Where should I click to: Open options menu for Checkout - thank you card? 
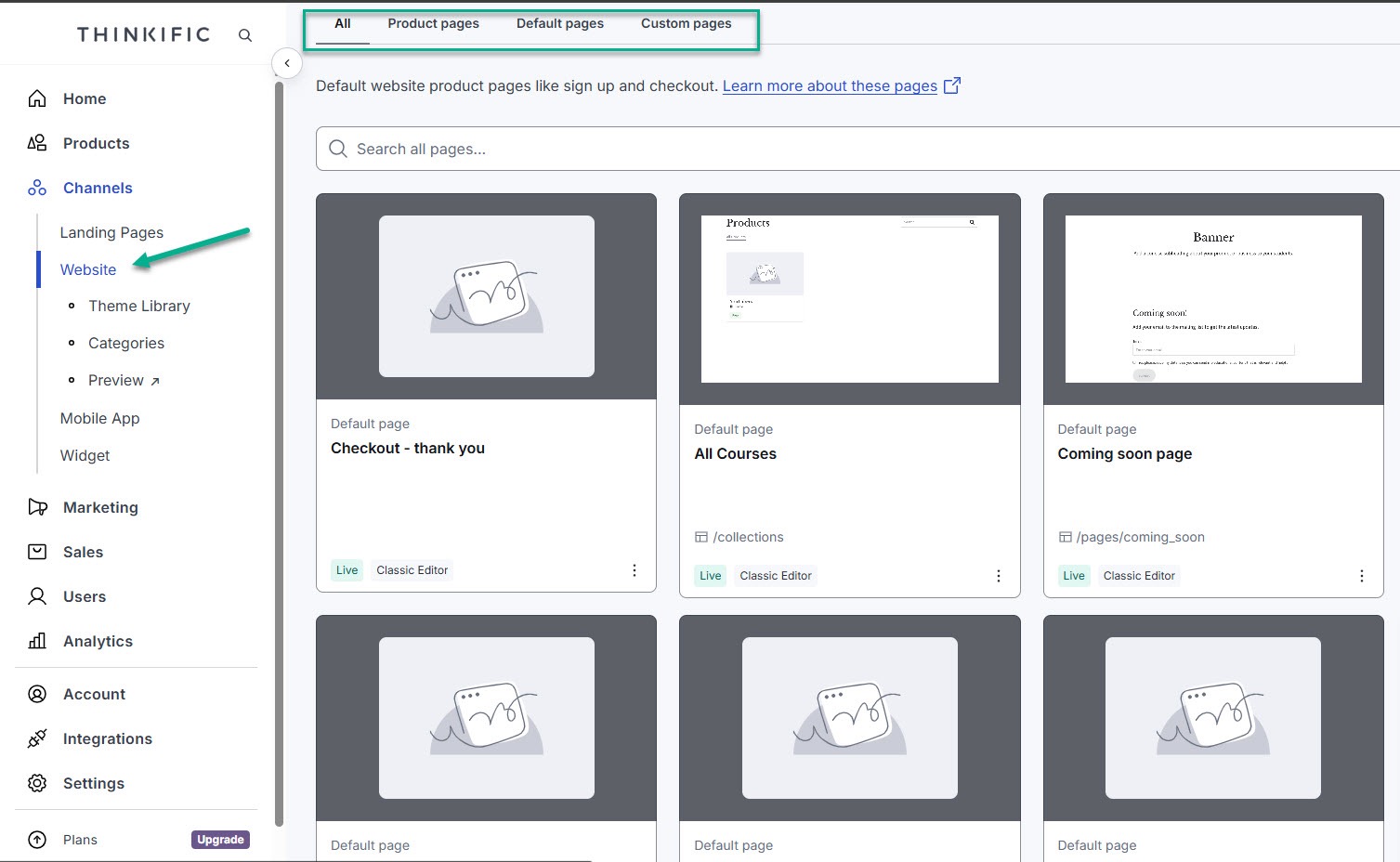click(635, 570)
